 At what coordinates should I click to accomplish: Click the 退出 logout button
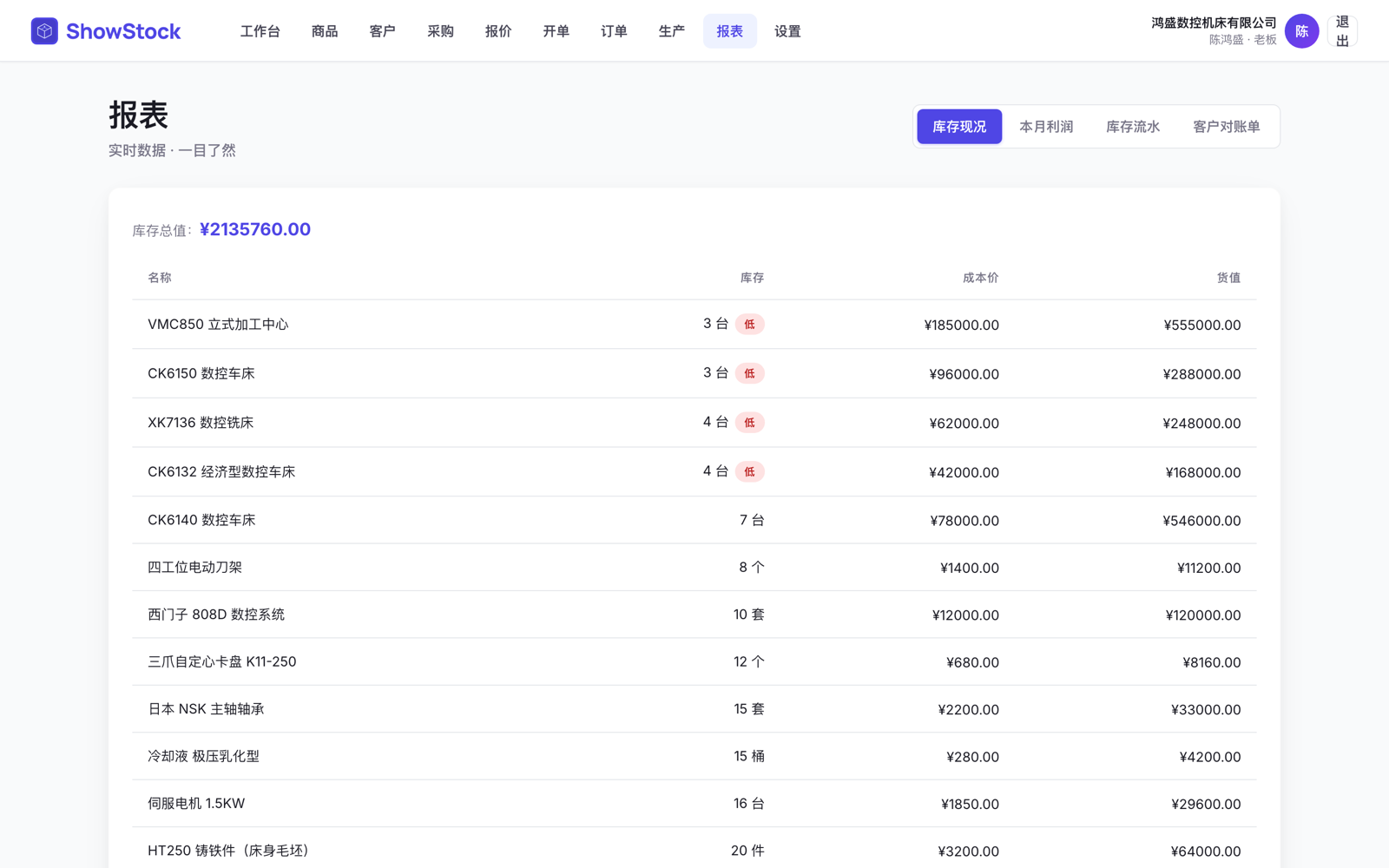pyautogui.click(x=1342, y=31)
